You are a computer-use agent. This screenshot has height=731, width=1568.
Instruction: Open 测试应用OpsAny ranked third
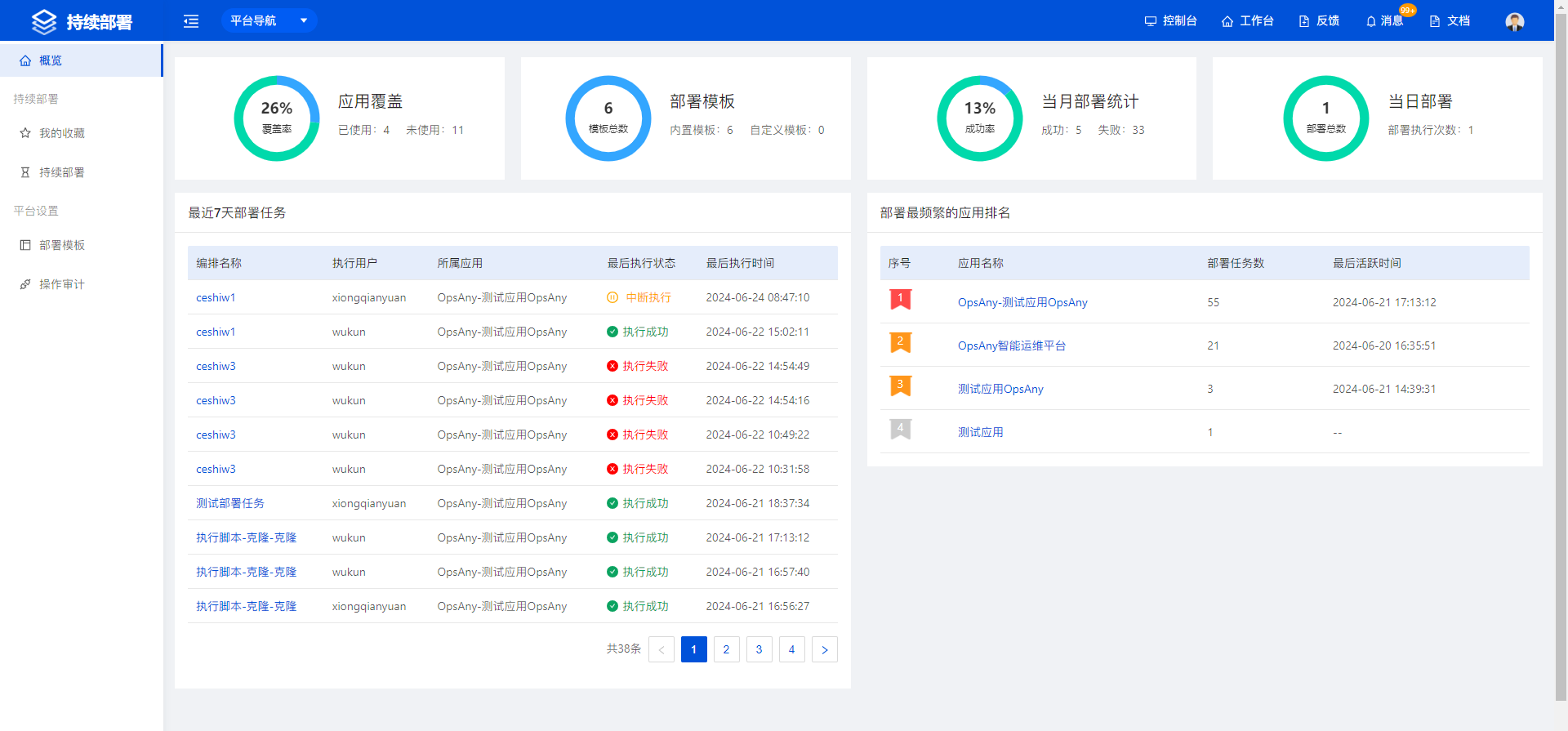pyautogui.click(x=1000, y=389)
